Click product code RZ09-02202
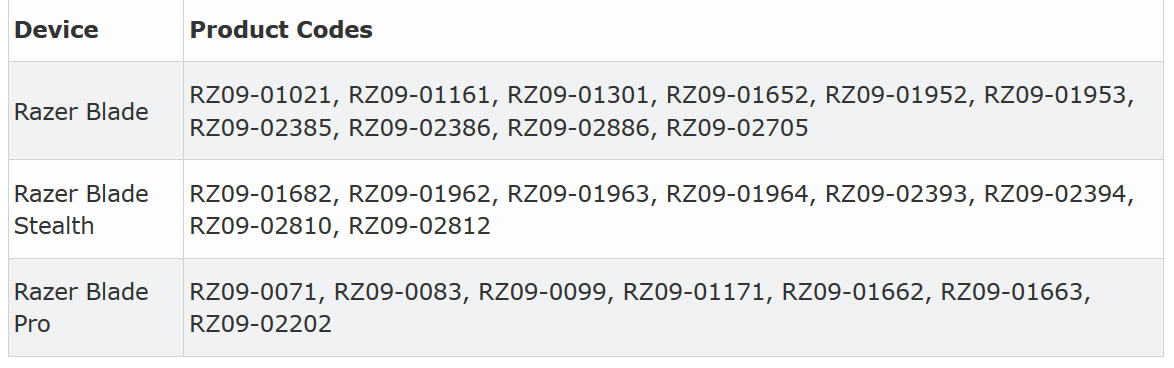Screen dimensions: 1174x368 261,324
